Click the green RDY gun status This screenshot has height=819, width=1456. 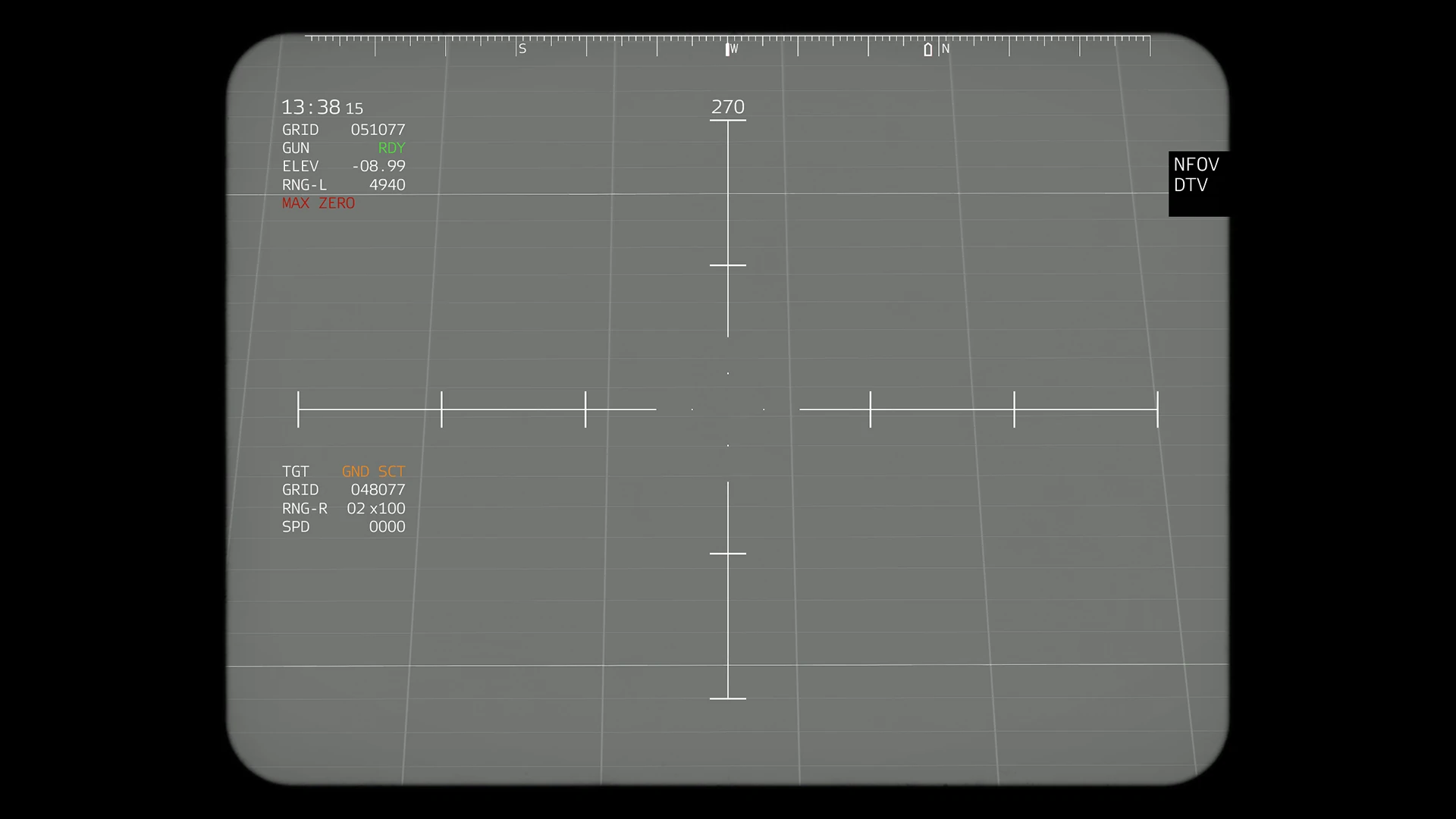pos(391,148)
